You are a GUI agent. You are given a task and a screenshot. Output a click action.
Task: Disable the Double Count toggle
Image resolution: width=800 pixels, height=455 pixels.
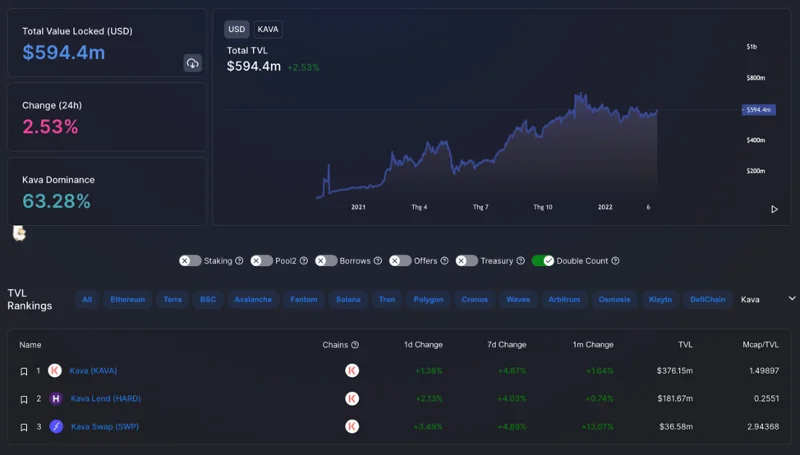tap(543, 261)
